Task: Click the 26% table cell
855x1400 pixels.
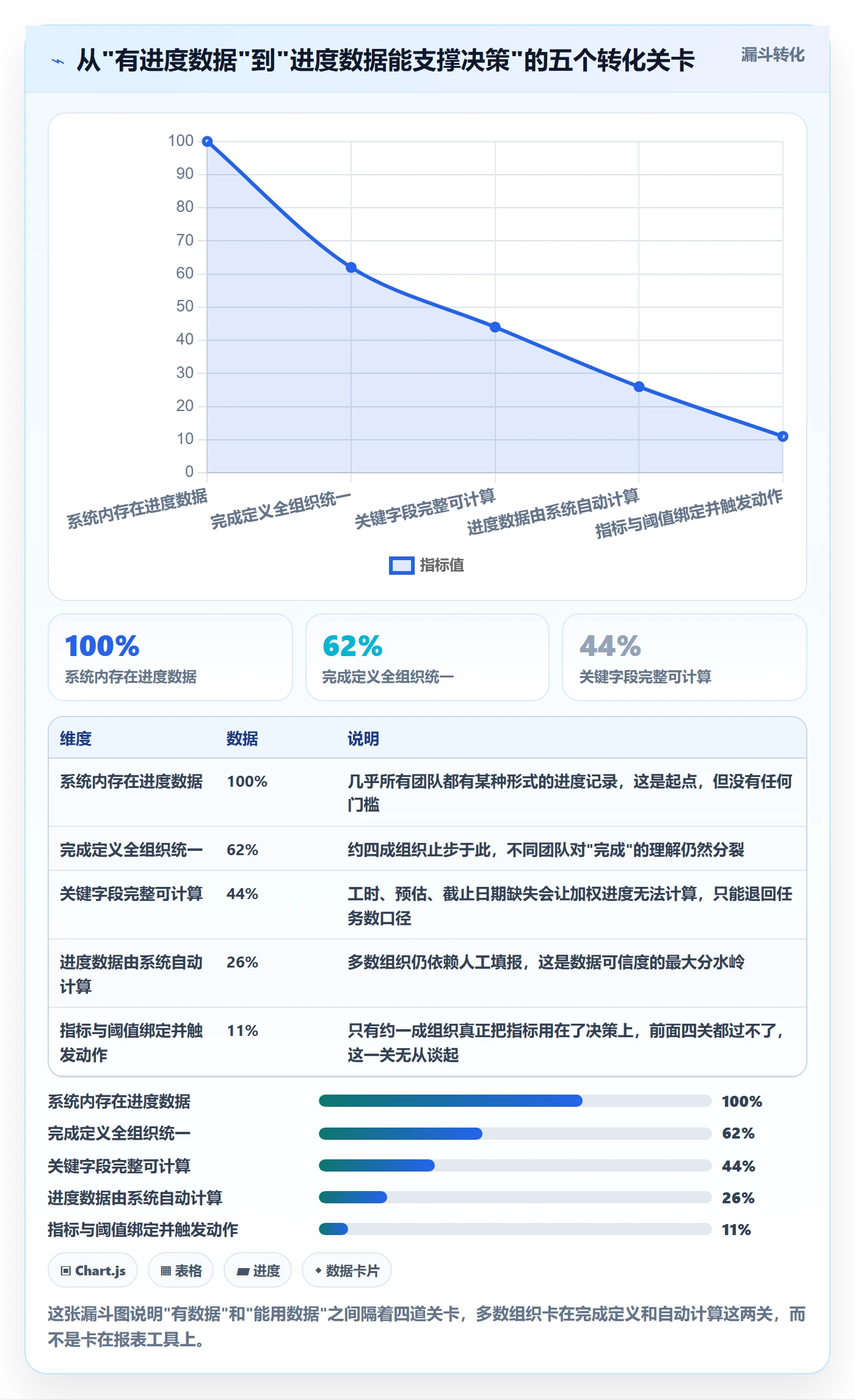Action: click(x=242, y=962)
